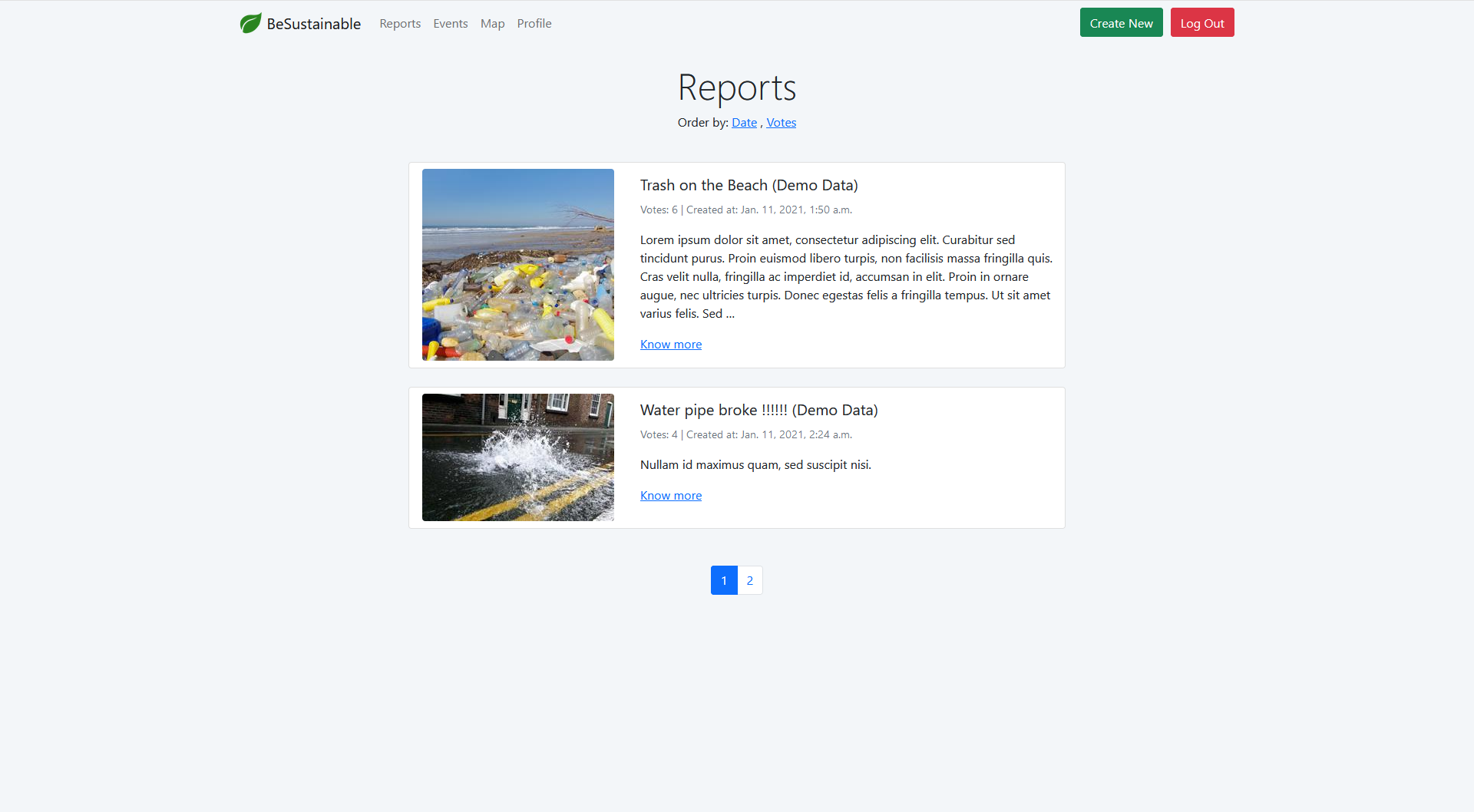This screenshot has width=1474, height=812.
Task: Go to the Events page
Action: 450,24
